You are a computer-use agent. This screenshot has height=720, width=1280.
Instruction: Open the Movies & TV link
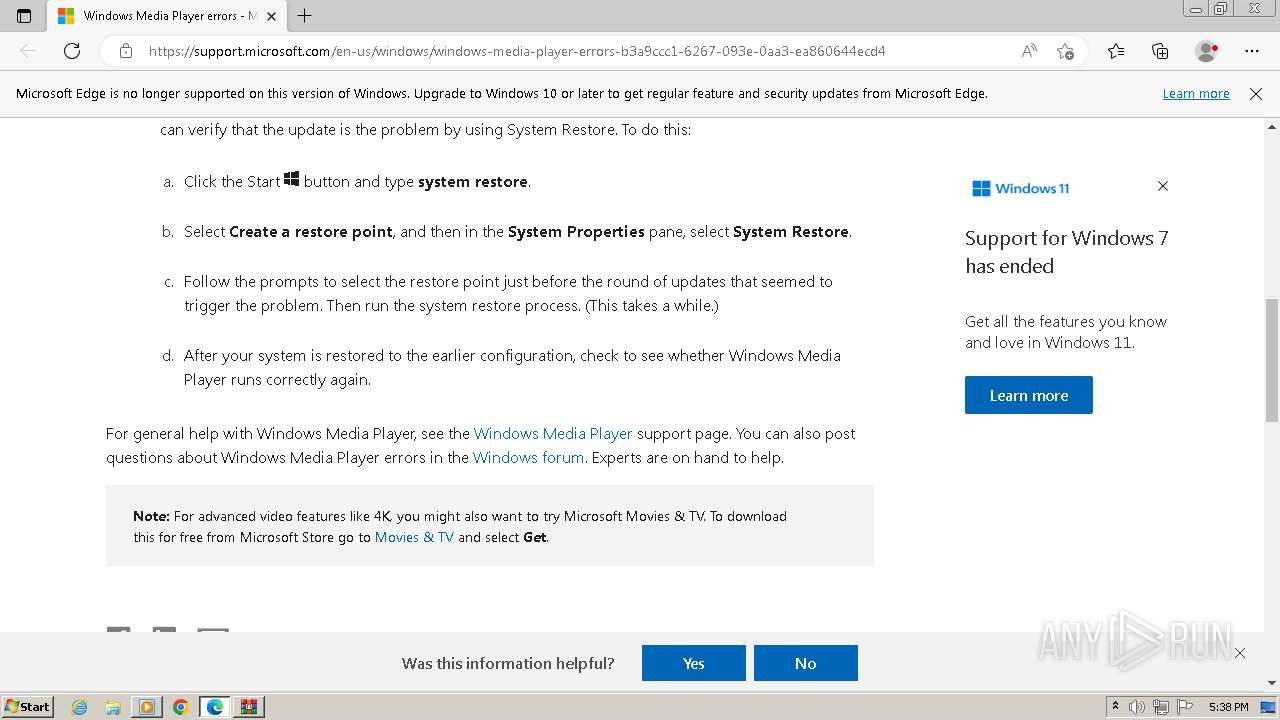[x=414, y=537]
